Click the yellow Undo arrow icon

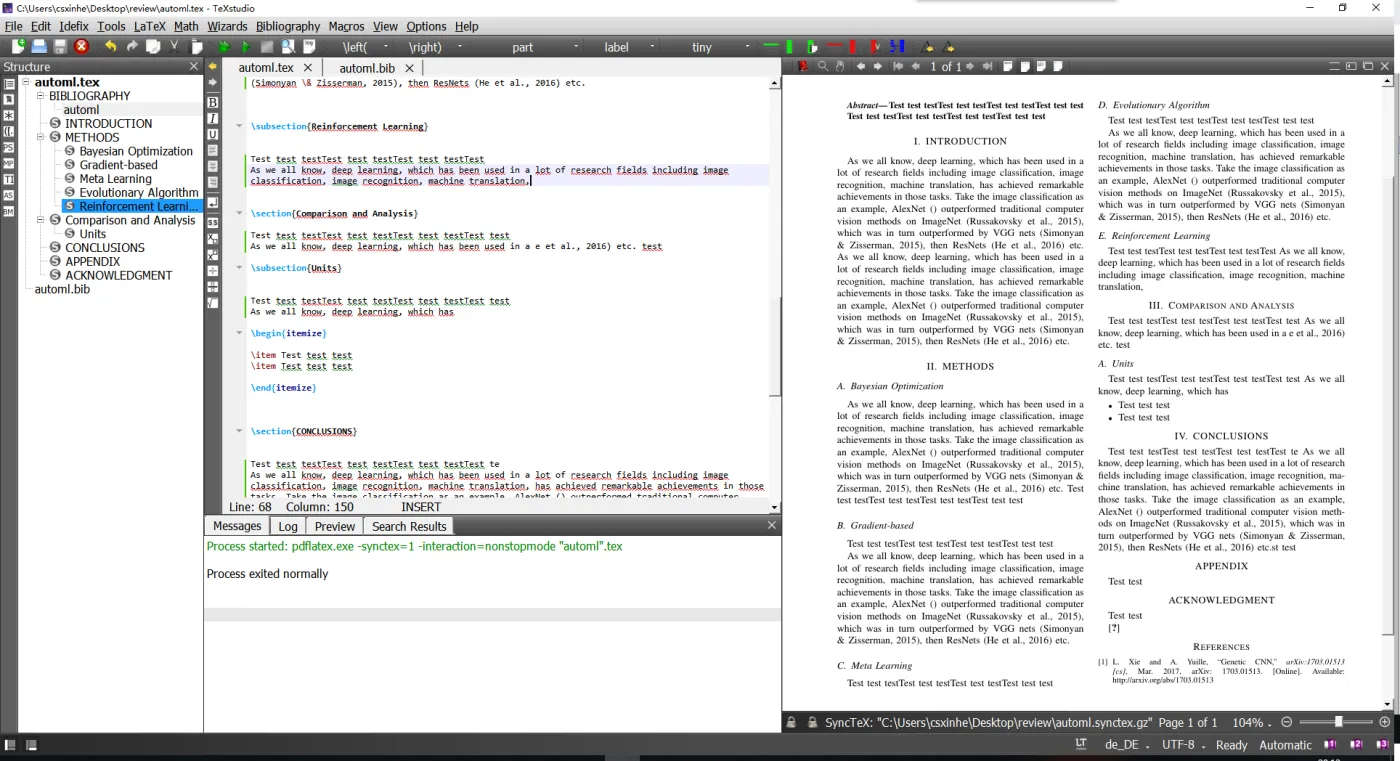click(x=110, y=46)
